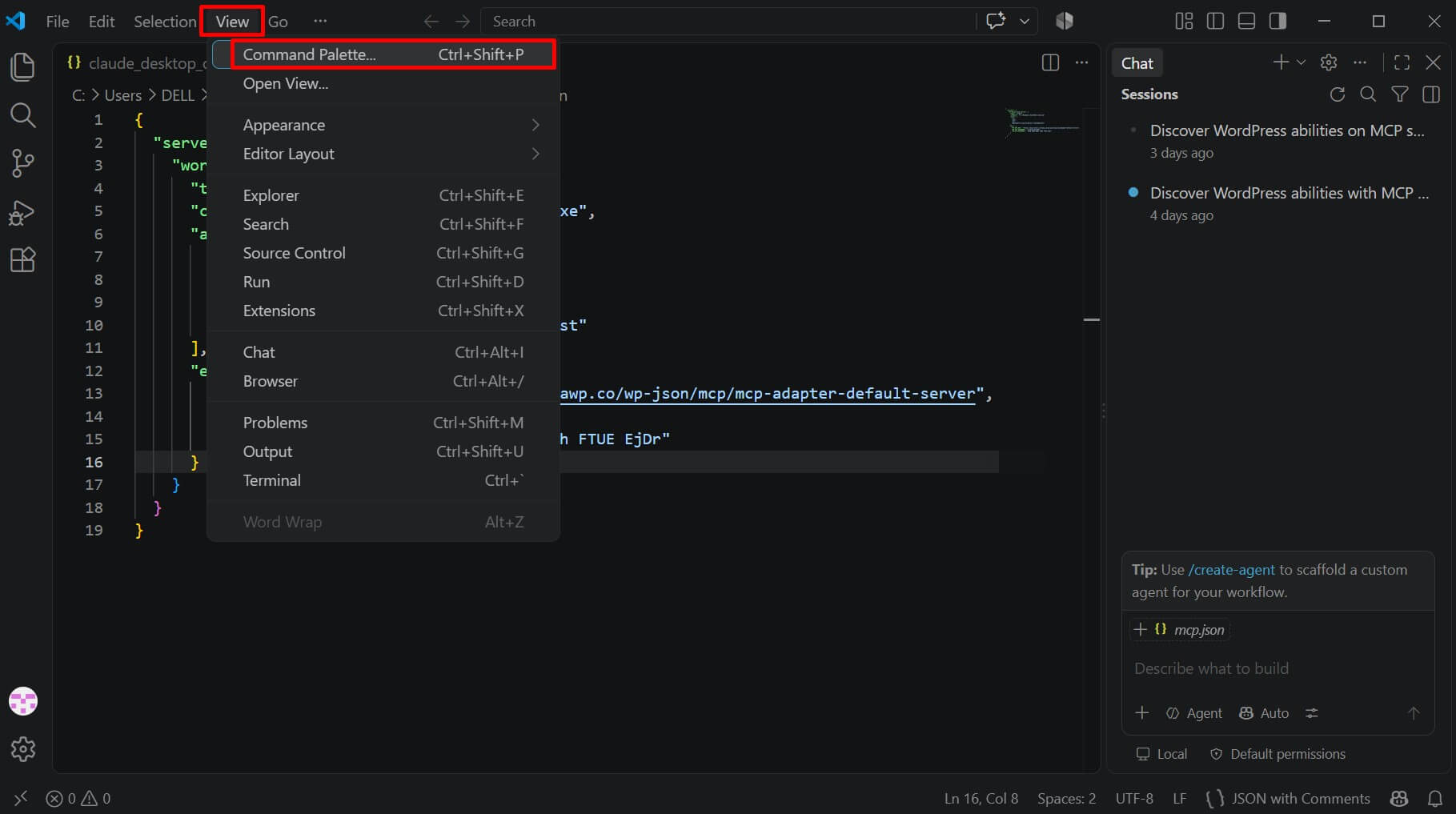Click JSON with Comments language mode
1456x814 pixels.
1300,798
